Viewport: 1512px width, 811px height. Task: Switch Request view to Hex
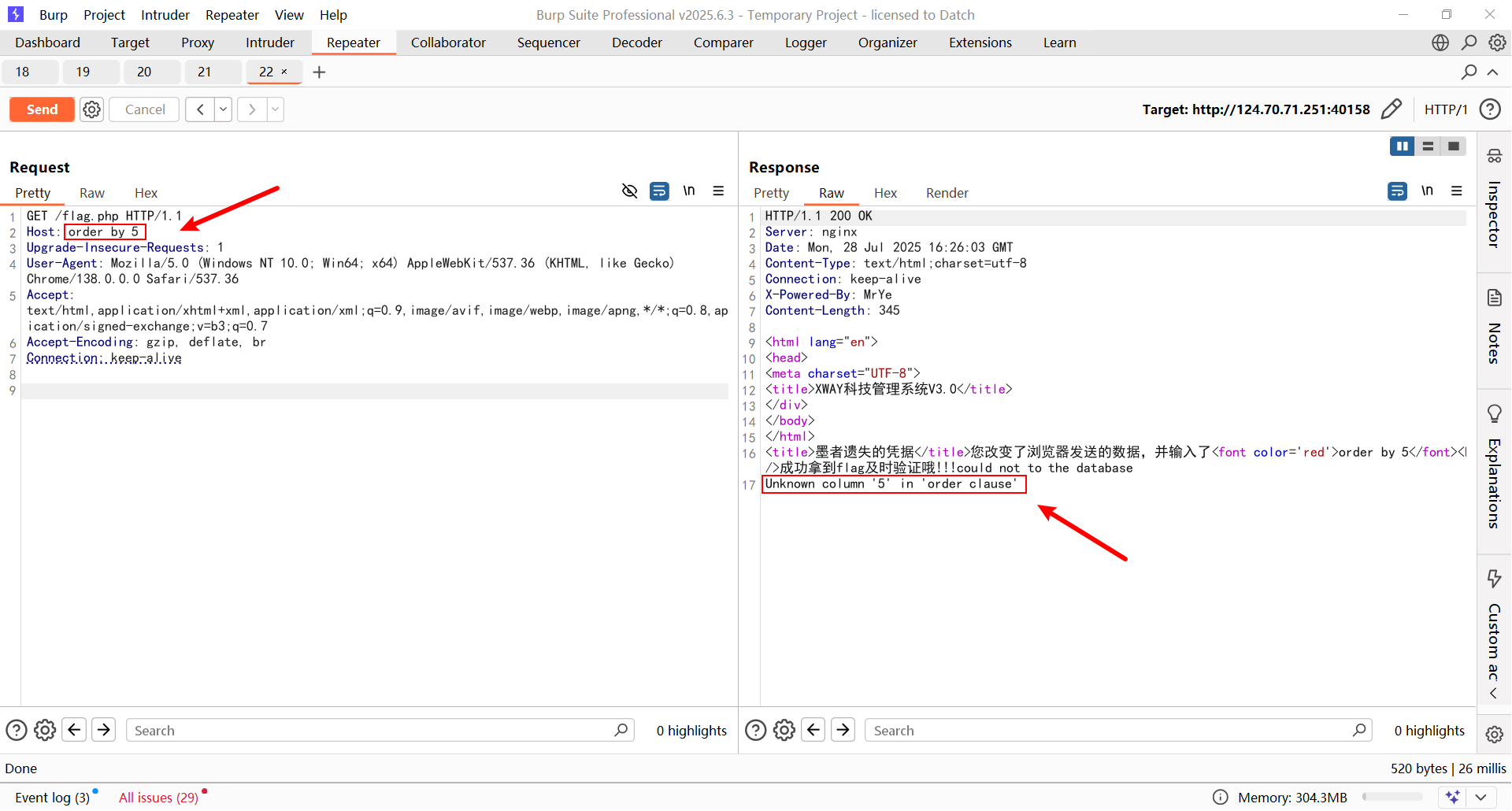pyautogui.click(x=146, y=193)
